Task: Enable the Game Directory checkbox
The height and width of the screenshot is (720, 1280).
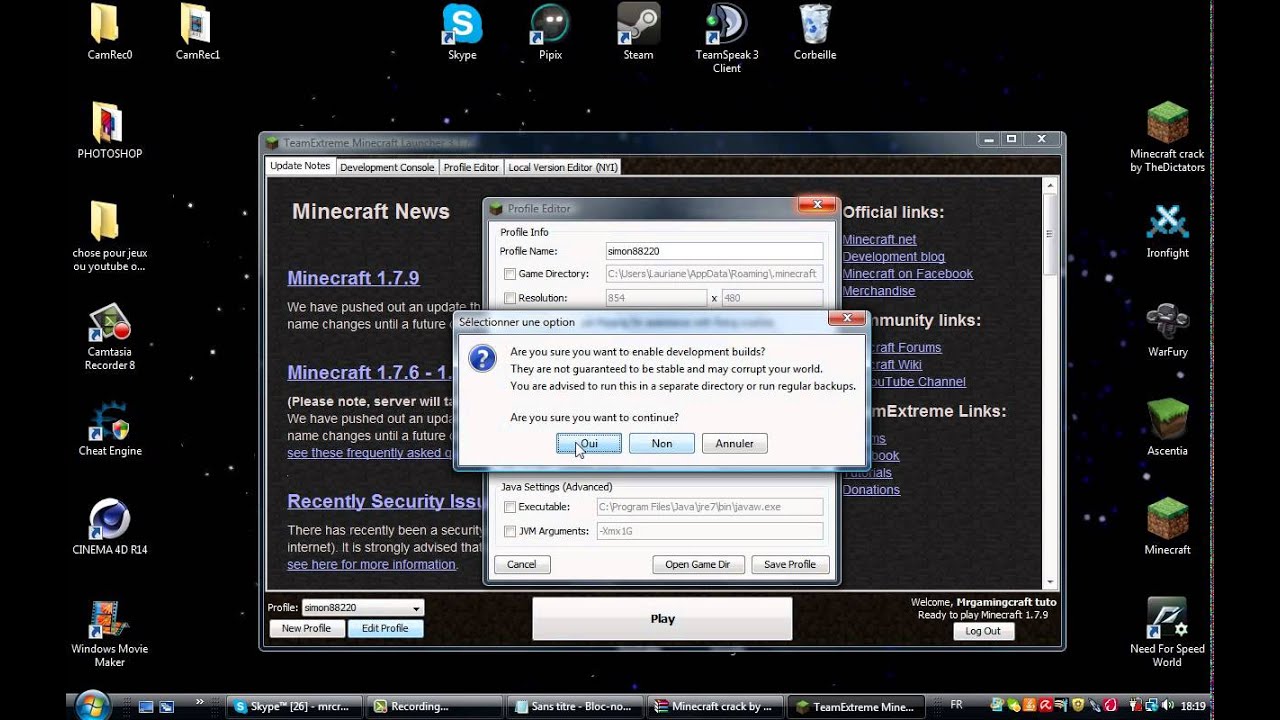Action: (x=510, y=274)
